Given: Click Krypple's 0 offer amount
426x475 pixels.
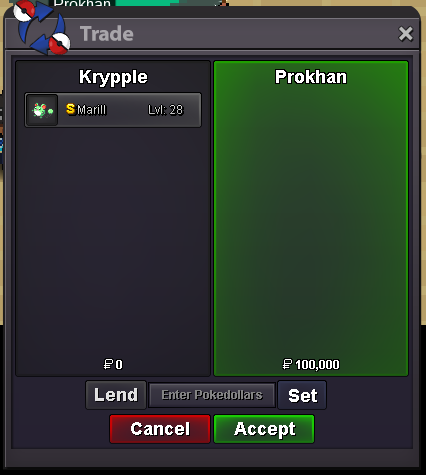Looking at the screenshot, I should click(x=119, y=364).
